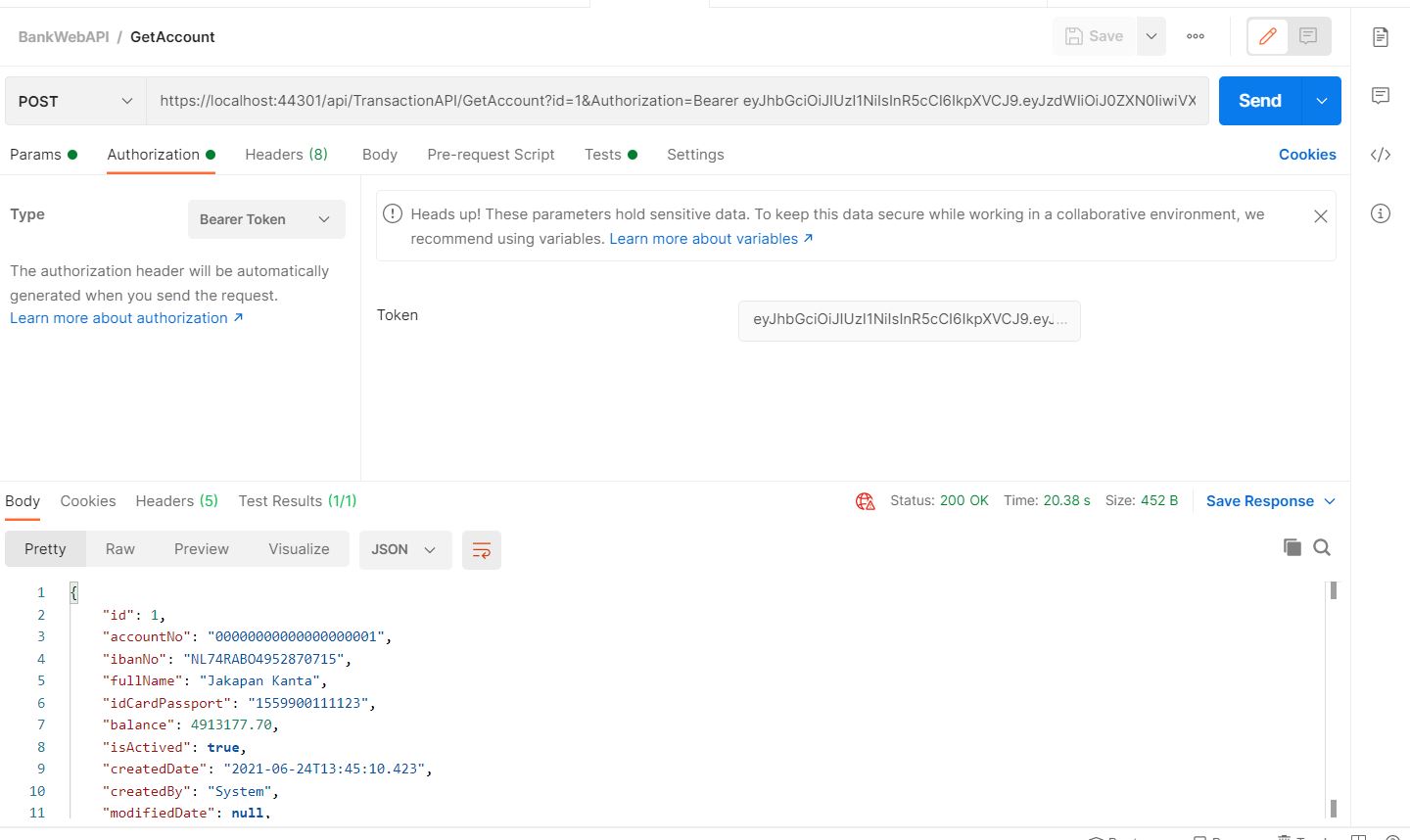Open the more actions three-dot menu
The width and height of the screenshot is (1410, 840).
point(1195,35)
